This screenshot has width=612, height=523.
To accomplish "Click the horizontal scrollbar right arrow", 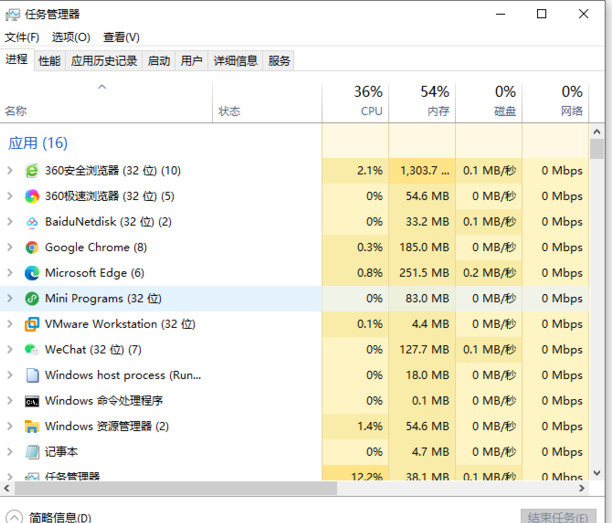I will tap(582, 488).
